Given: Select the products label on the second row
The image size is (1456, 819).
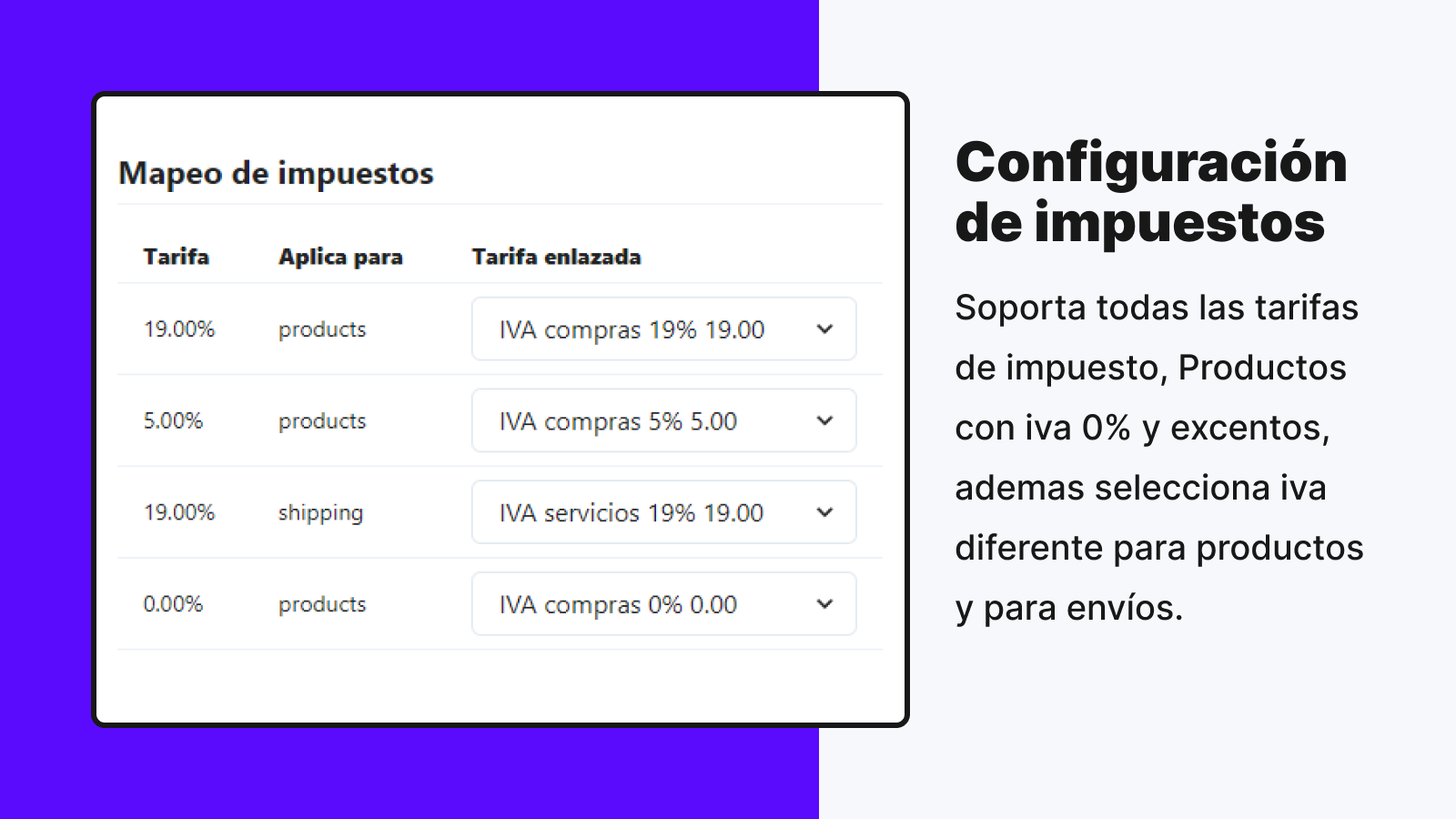Looking at the screenshot, I should (x=320, y=420).
